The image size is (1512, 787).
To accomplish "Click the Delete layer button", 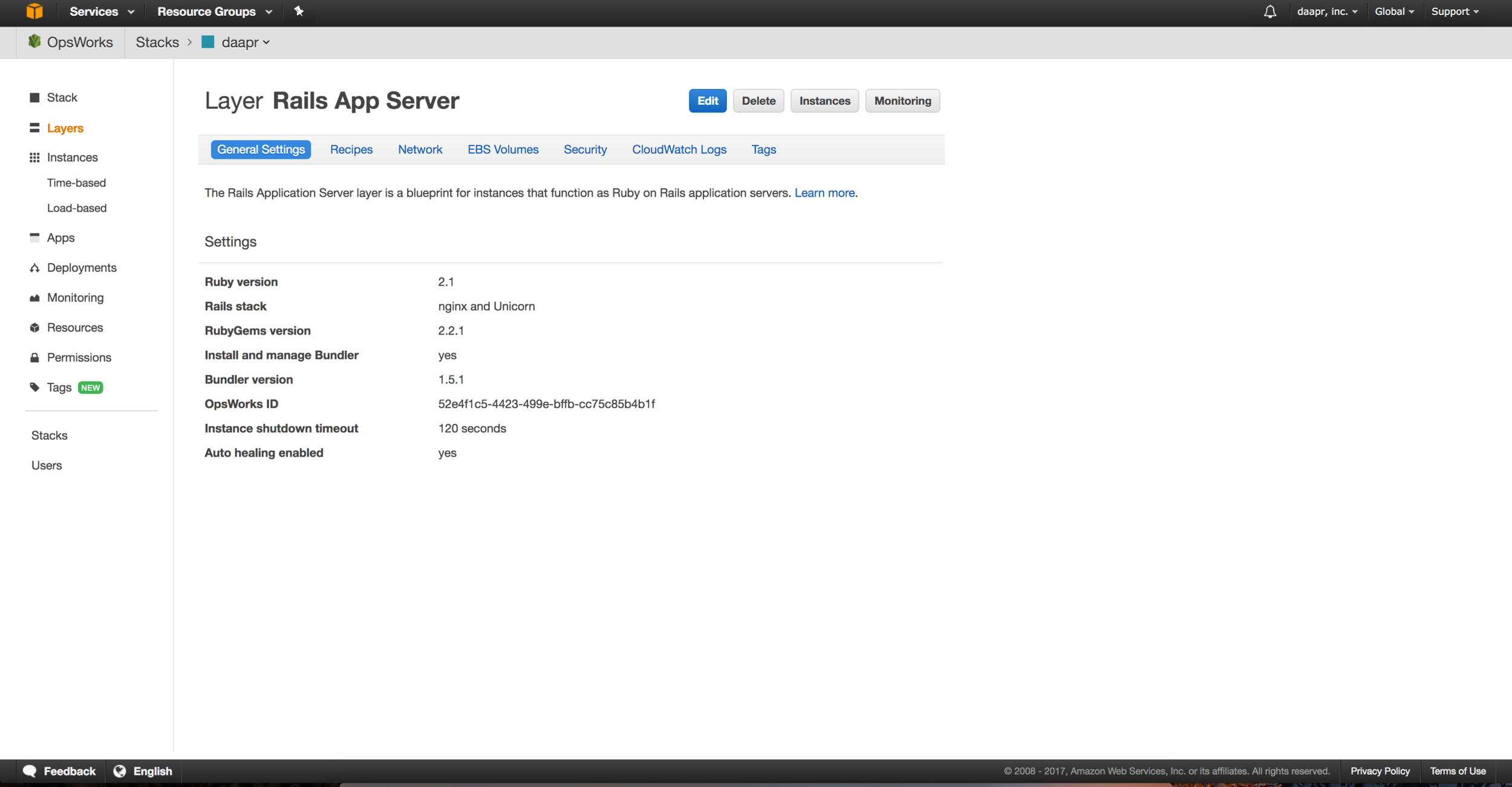I will click(x=758, y=101).
